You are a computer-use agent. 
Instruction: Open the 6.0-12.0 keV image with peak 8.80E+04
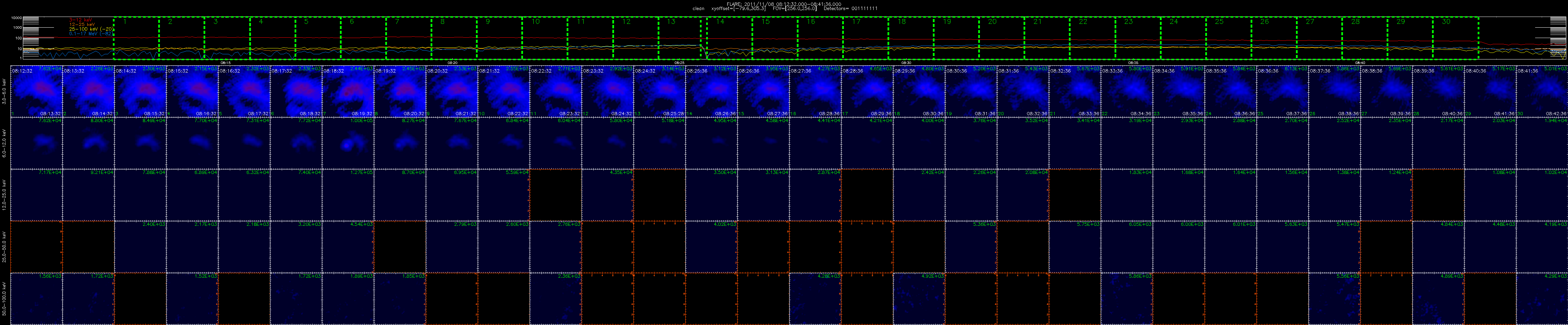tap(89, 143)
